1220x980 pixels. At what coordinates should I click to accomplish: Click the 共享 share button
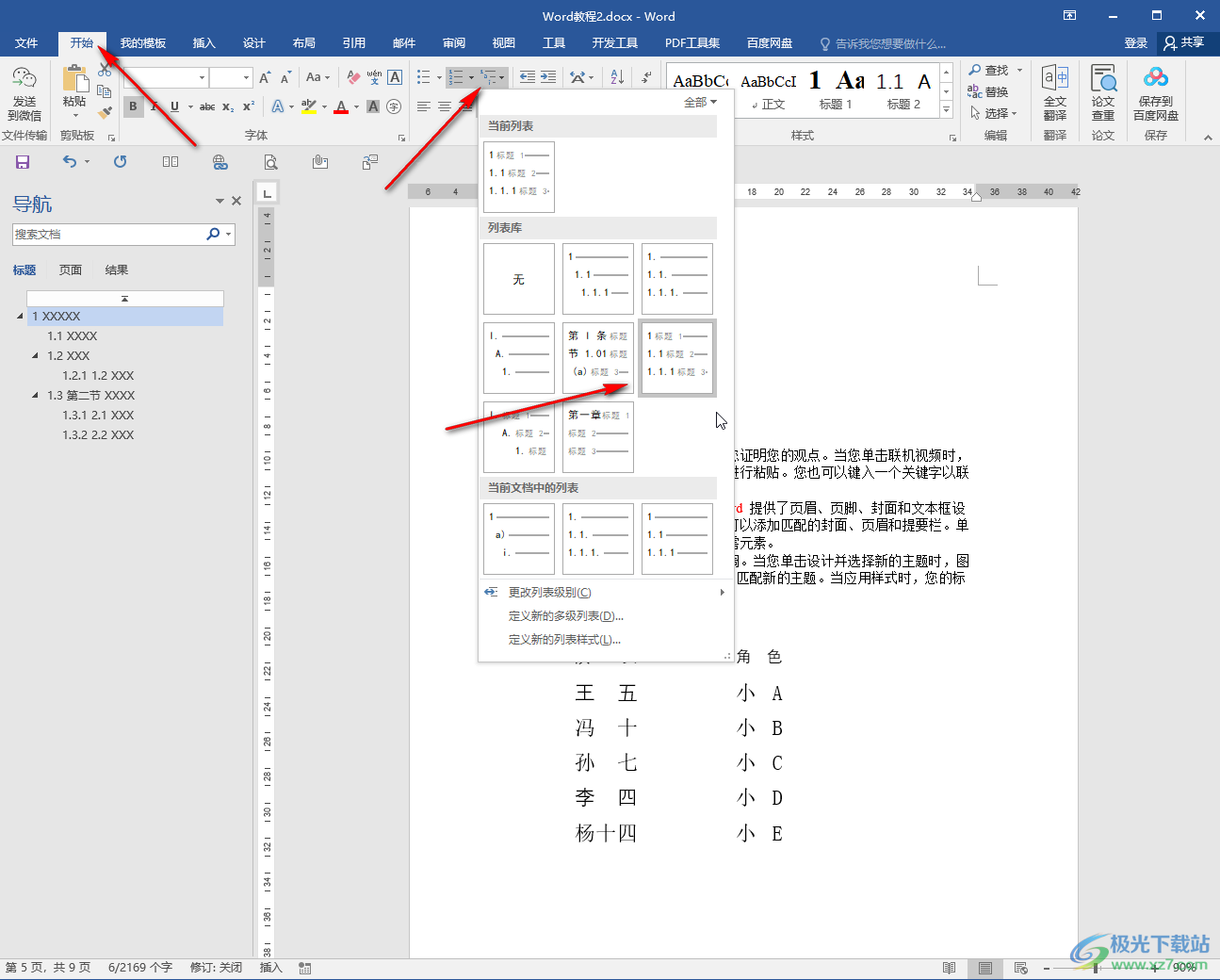pyautogui.click(x=1185, y=42)
